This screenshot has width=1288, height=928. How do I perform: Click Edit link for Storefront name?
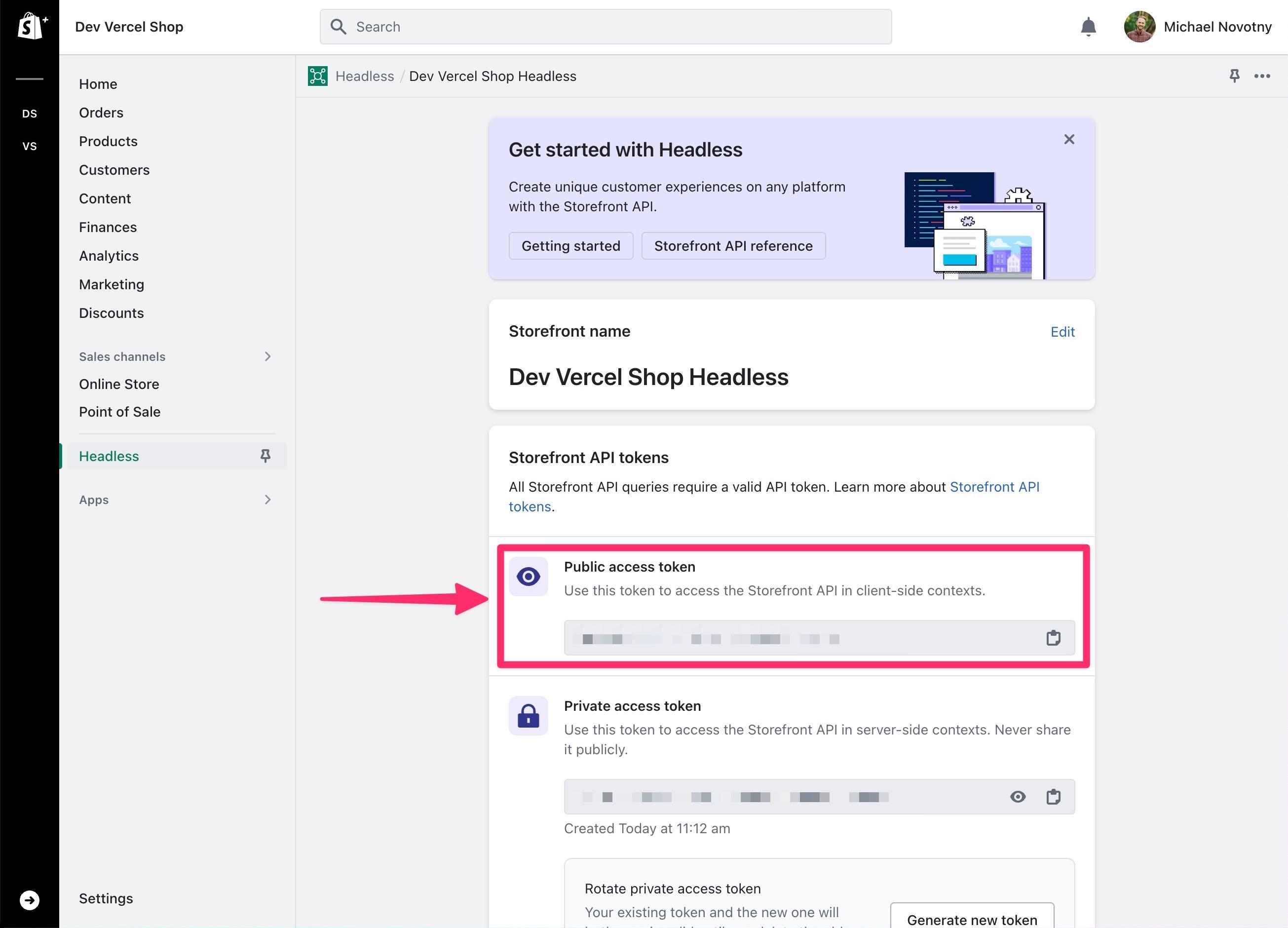1063,331
